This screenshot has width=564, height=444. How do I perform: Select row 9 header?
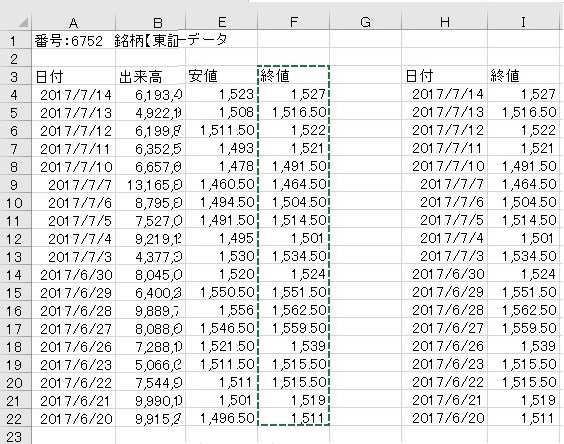tap(14, 185)
